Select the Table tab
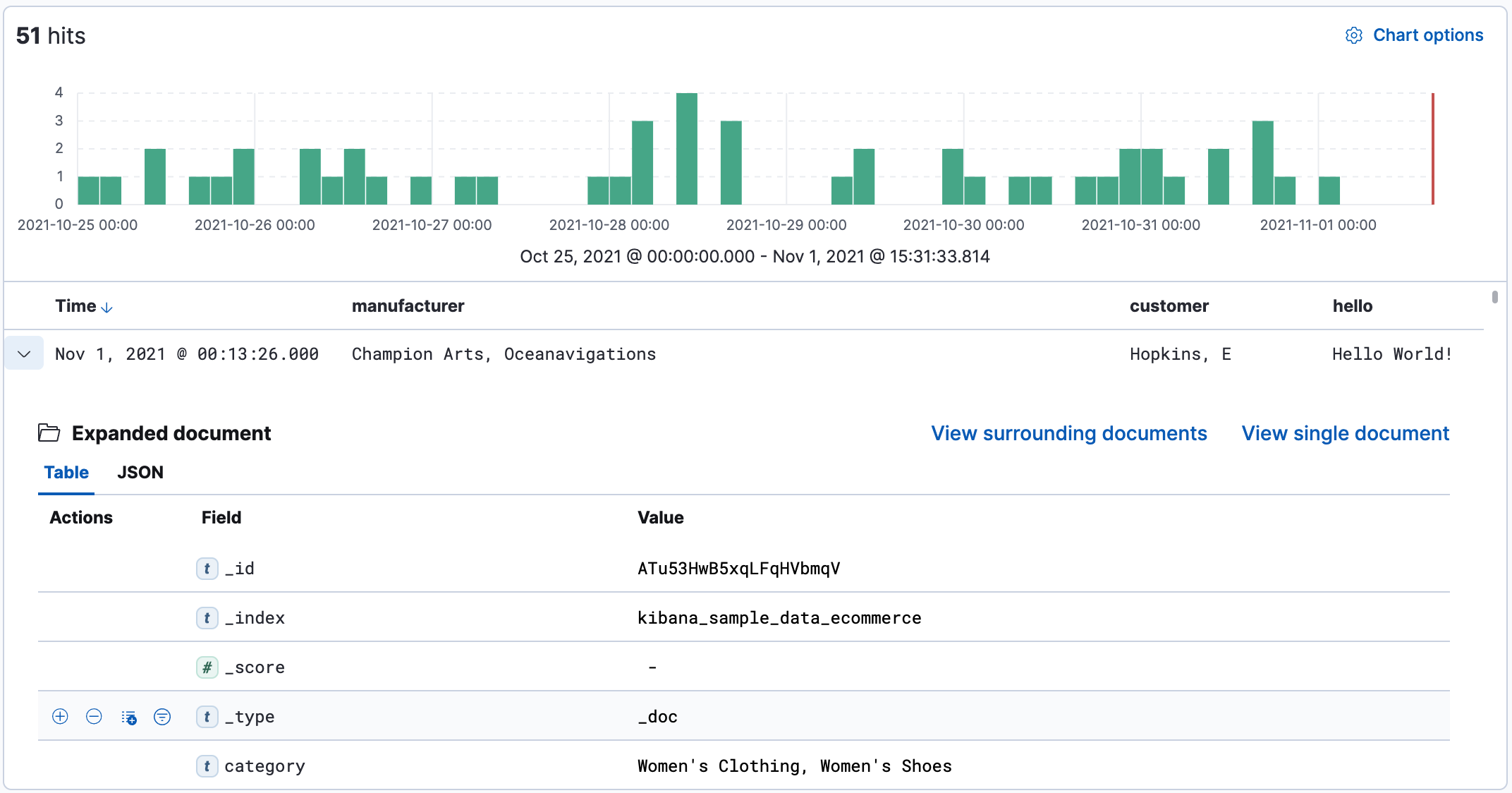This screenshot has width=1512, height=793. 66,472
